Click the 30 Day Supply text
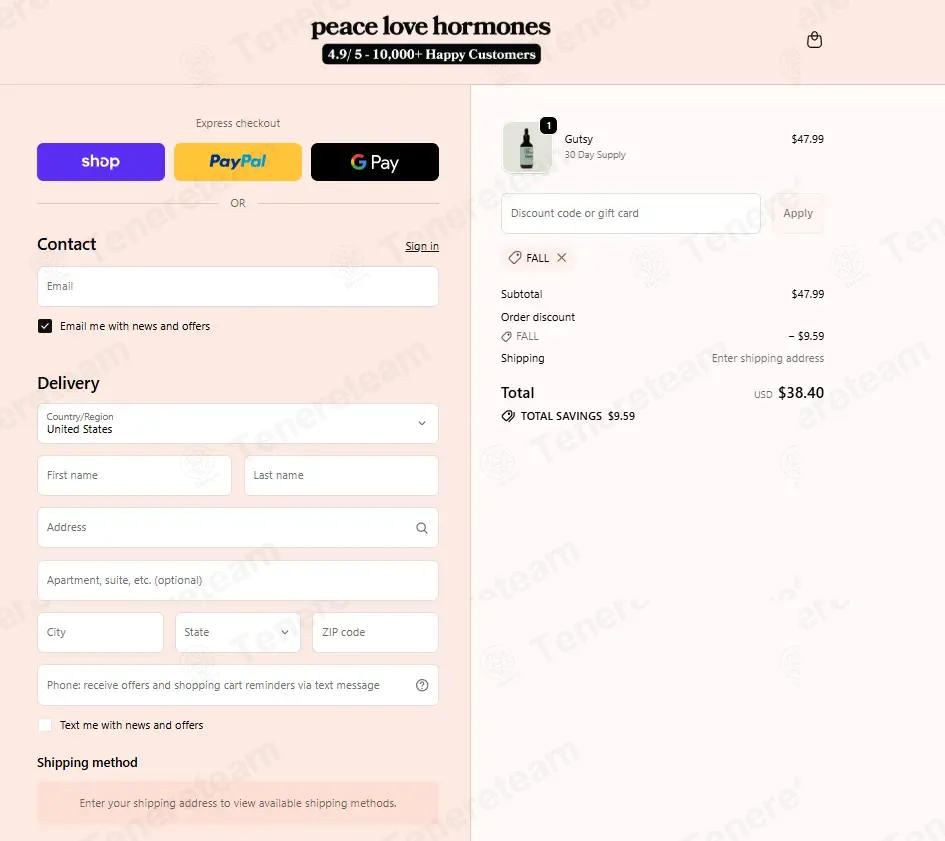945x841 pixels. point(595,155)
